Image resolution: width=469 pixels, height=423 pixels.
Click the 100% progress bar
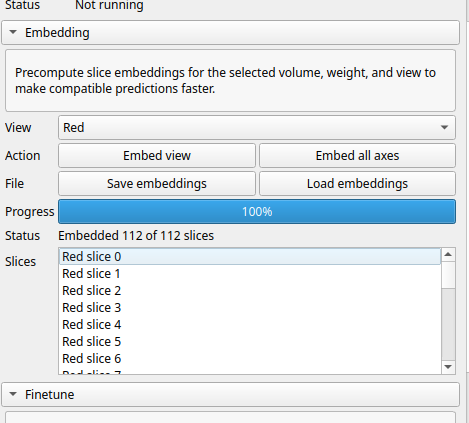[x=257, y=211]
